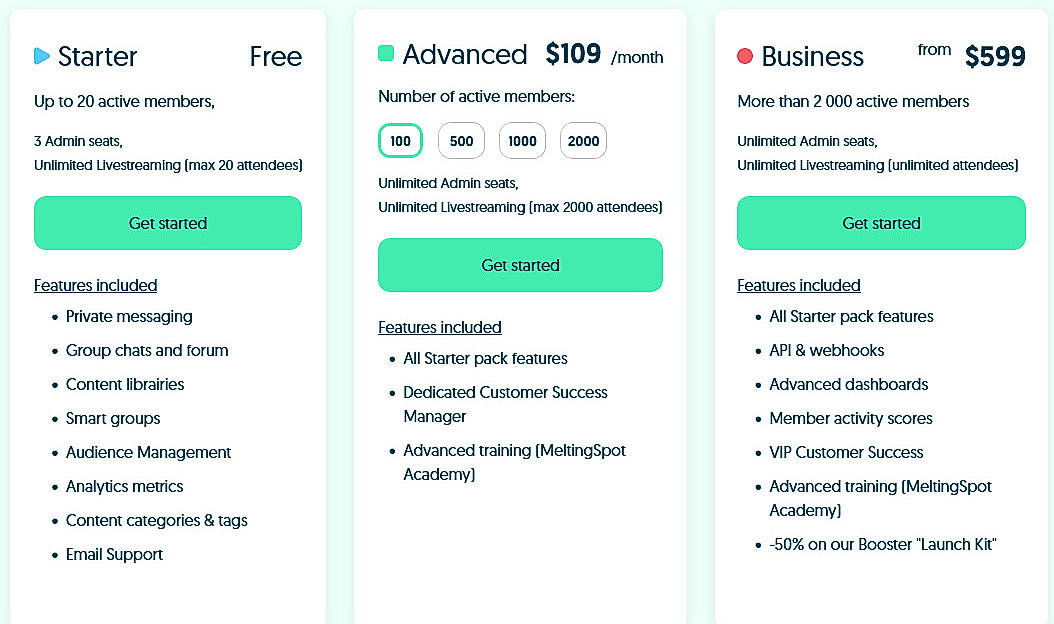Select 500 active members option

tap(461, 141)
